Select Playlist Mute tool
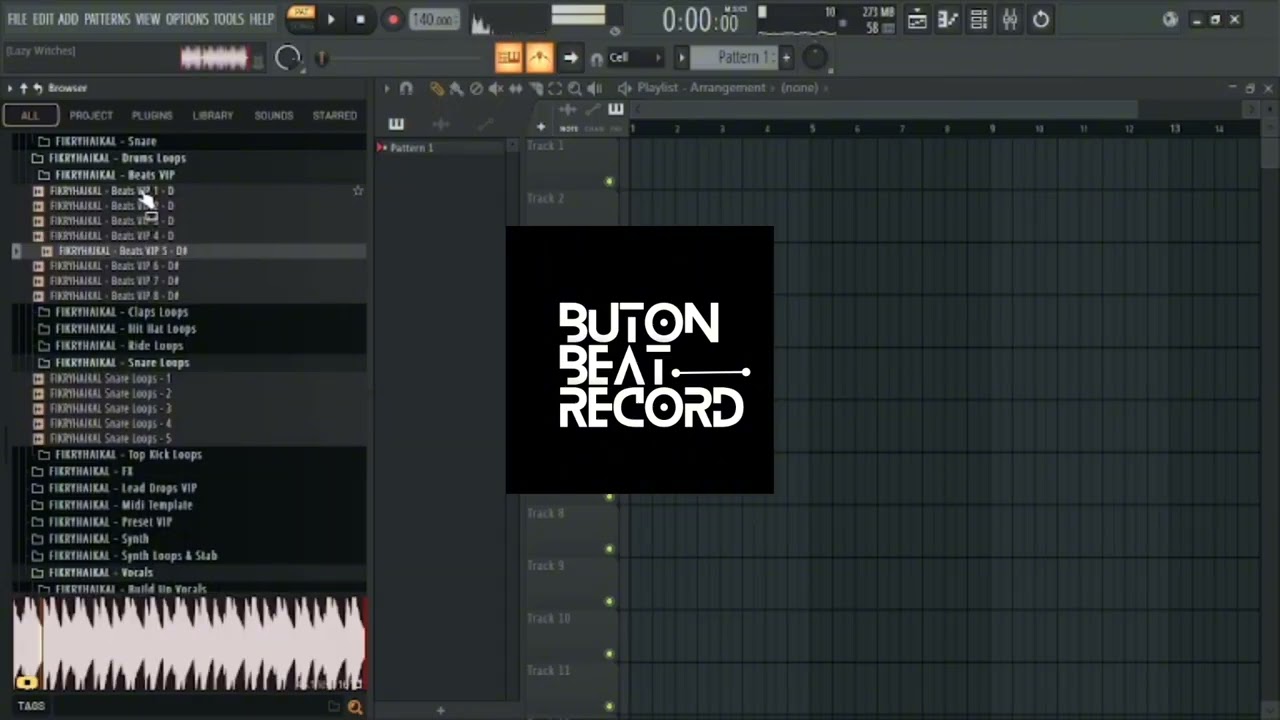 point(496,89)
